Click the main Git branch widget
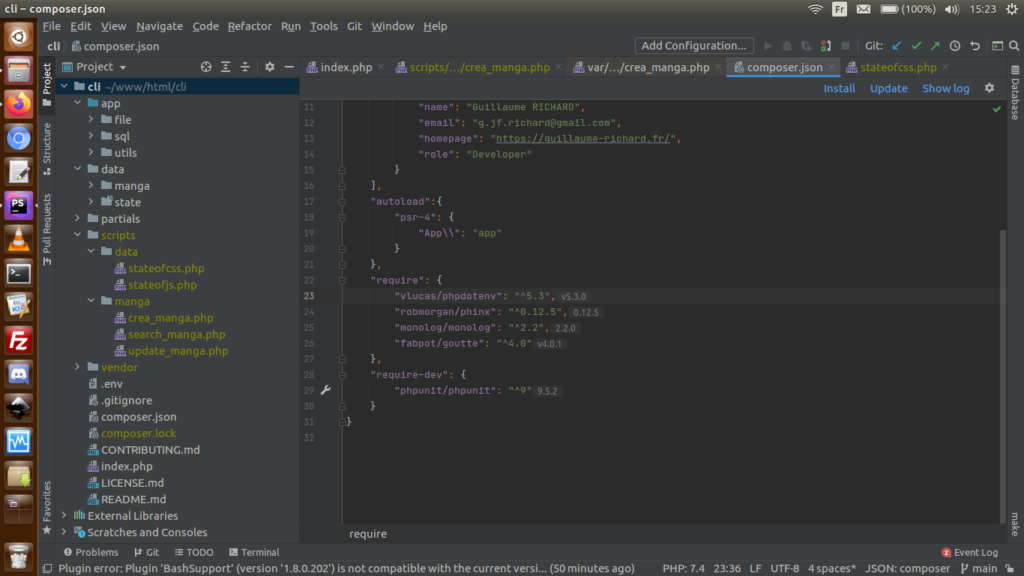This screenshot has height=576, width=1024. (978, 569)
